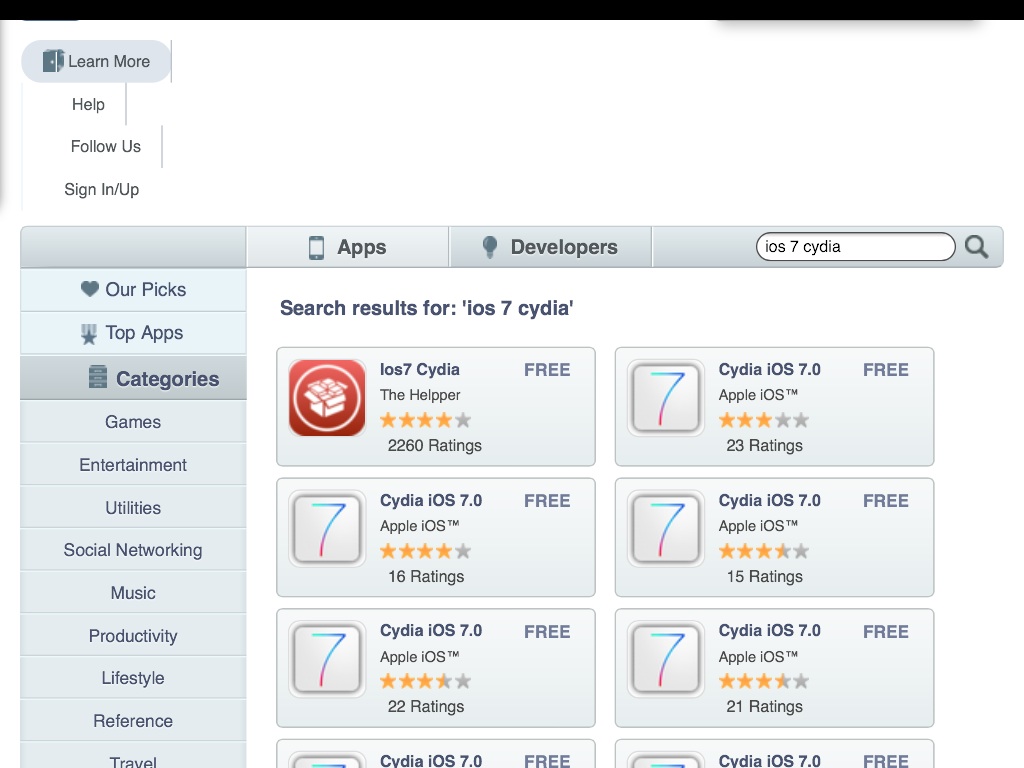Viewport: 1024px width, 768px height.
Task: Open Top Apps in sidebar
Action: tap(133, 333)
